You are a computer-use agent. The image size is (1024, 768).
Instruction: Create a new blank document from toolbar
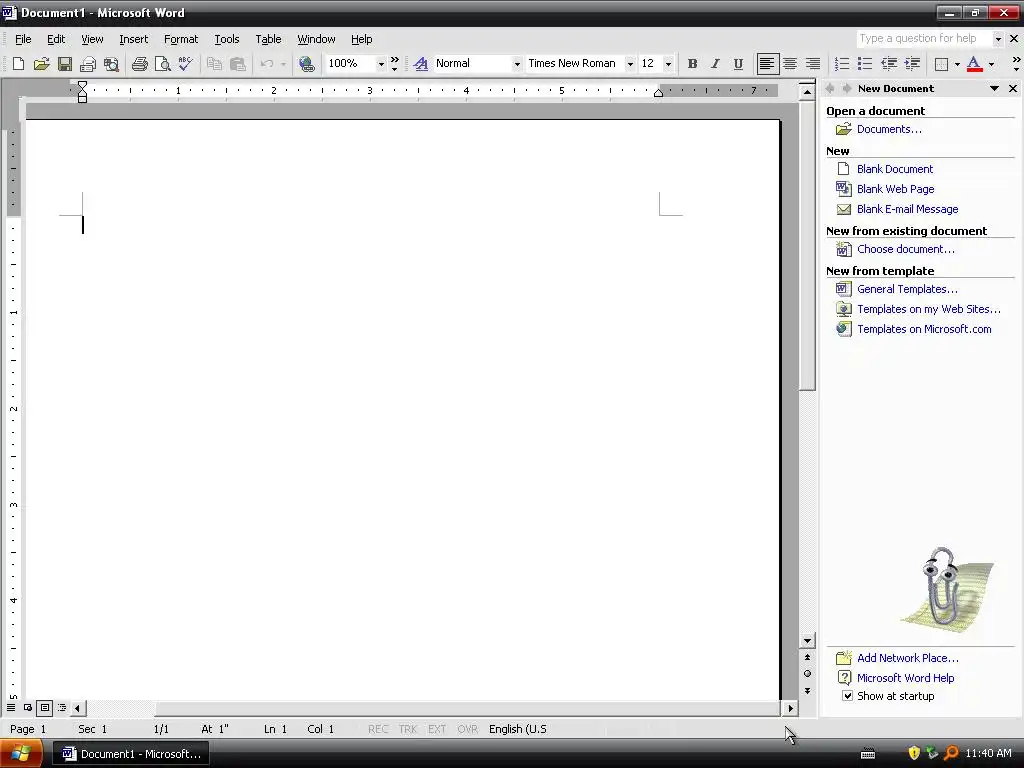pos(18,64)
